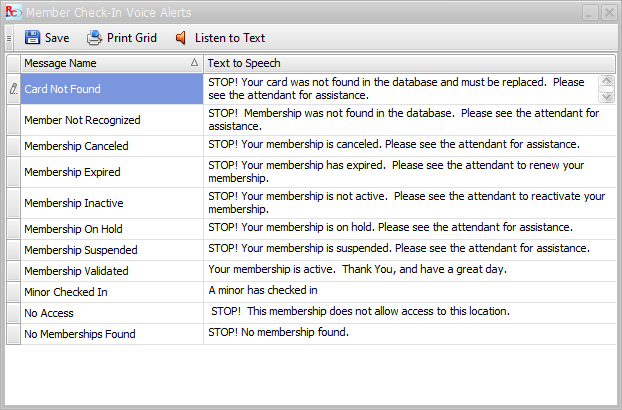Click the Save floppy disk icon
This screenshot has height=410, width=622.
(32, 38)
